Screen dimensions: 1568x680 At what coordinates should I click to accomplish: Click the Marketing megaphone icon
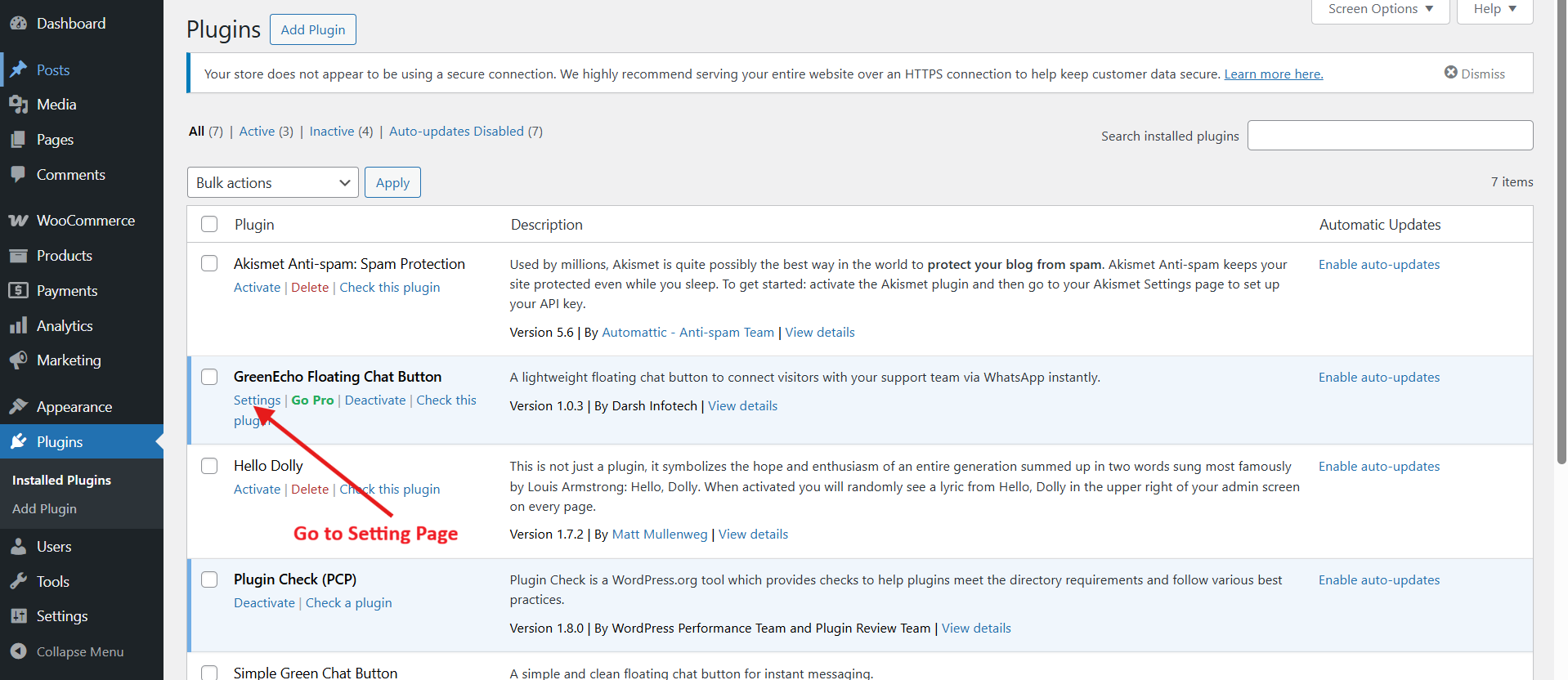(x=18, y=360)
